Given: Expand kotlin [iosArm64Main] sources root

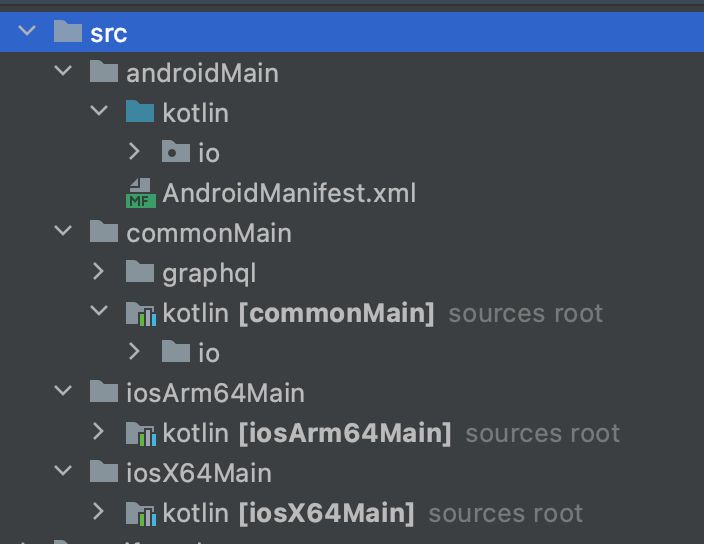Looking at the screenshot, I should [98, 431].
